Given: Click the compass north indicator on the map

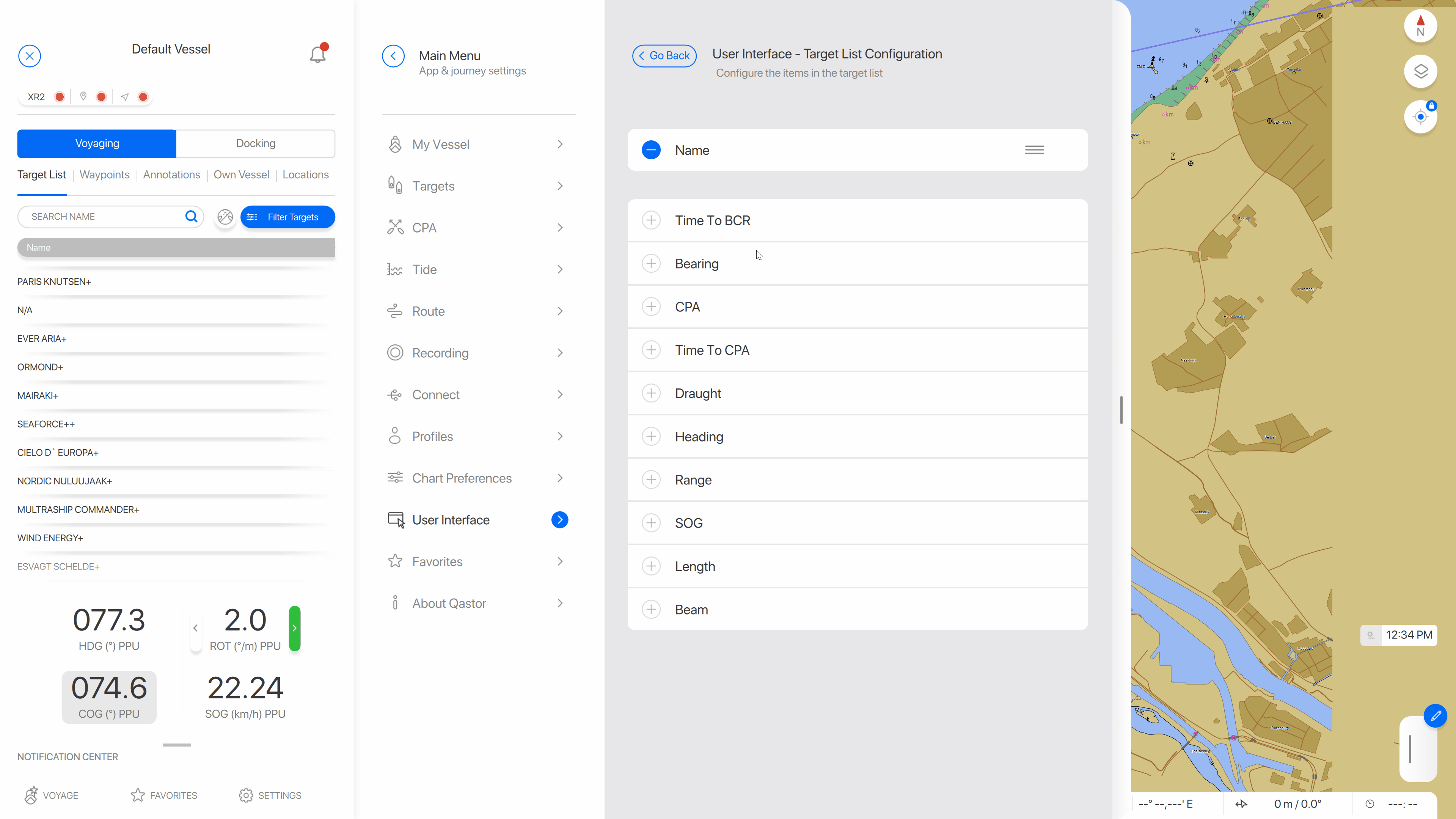Looking at the screenshot, I should 1421,25.
